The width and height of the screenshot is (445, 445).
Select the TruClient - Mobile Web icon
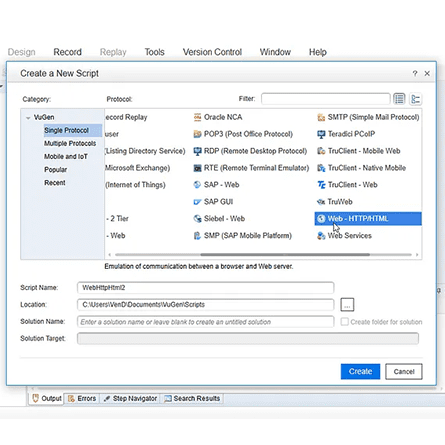[x=321, y=151]
